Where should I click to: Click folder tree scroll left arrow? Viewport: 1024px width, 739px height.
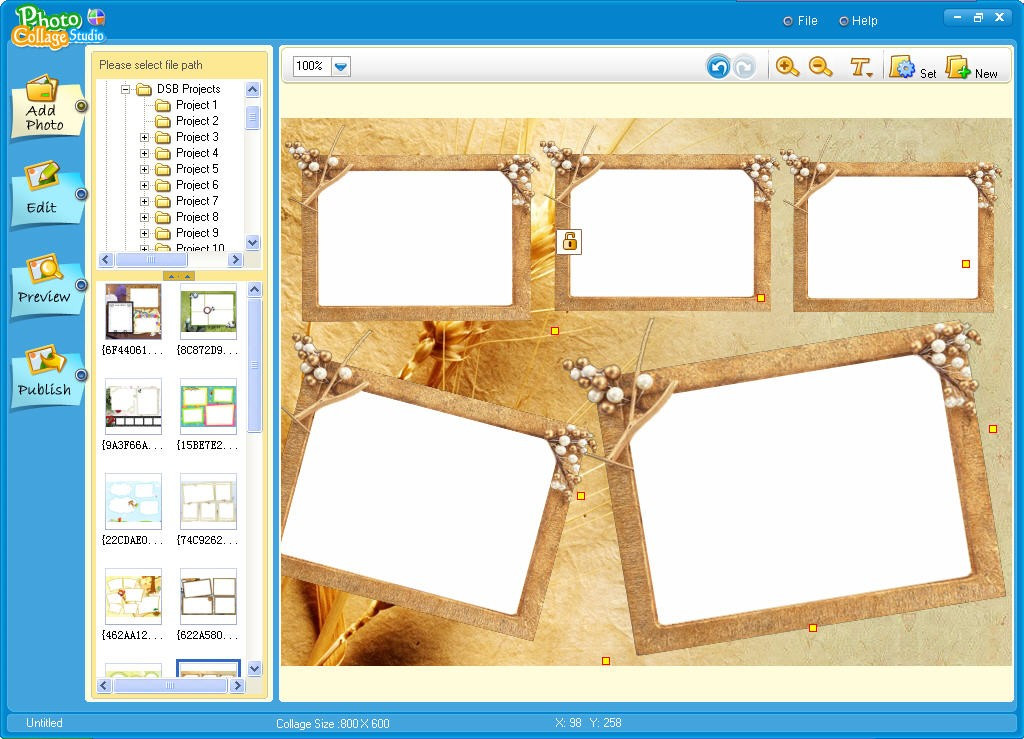[x=106, y=260]
